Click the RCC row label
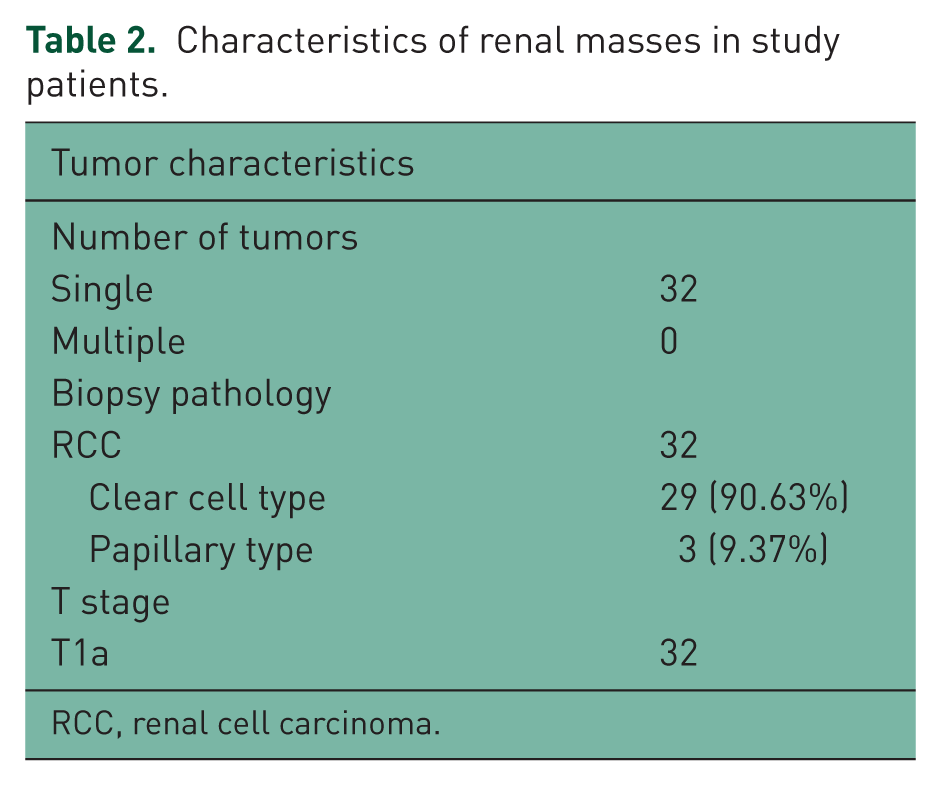This screenshot has height=786, width=941. [86, 446]
